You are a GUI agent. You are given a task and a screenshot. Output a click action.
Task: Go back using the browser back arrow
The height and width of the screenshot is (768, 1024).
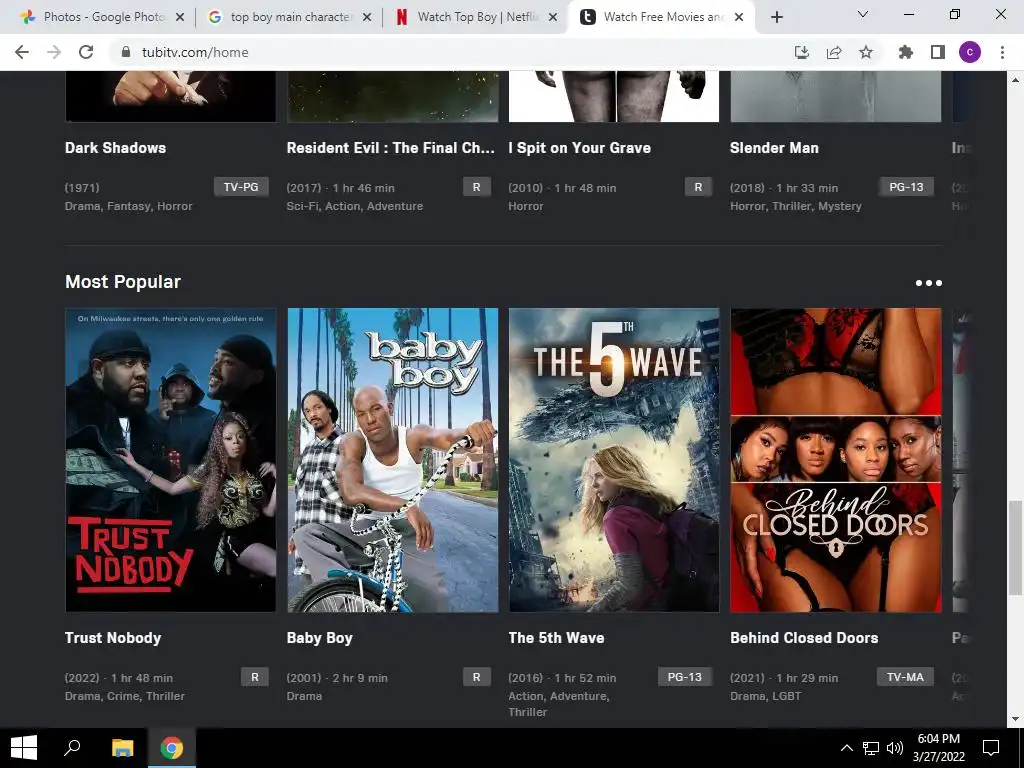(x=22, y=52)
